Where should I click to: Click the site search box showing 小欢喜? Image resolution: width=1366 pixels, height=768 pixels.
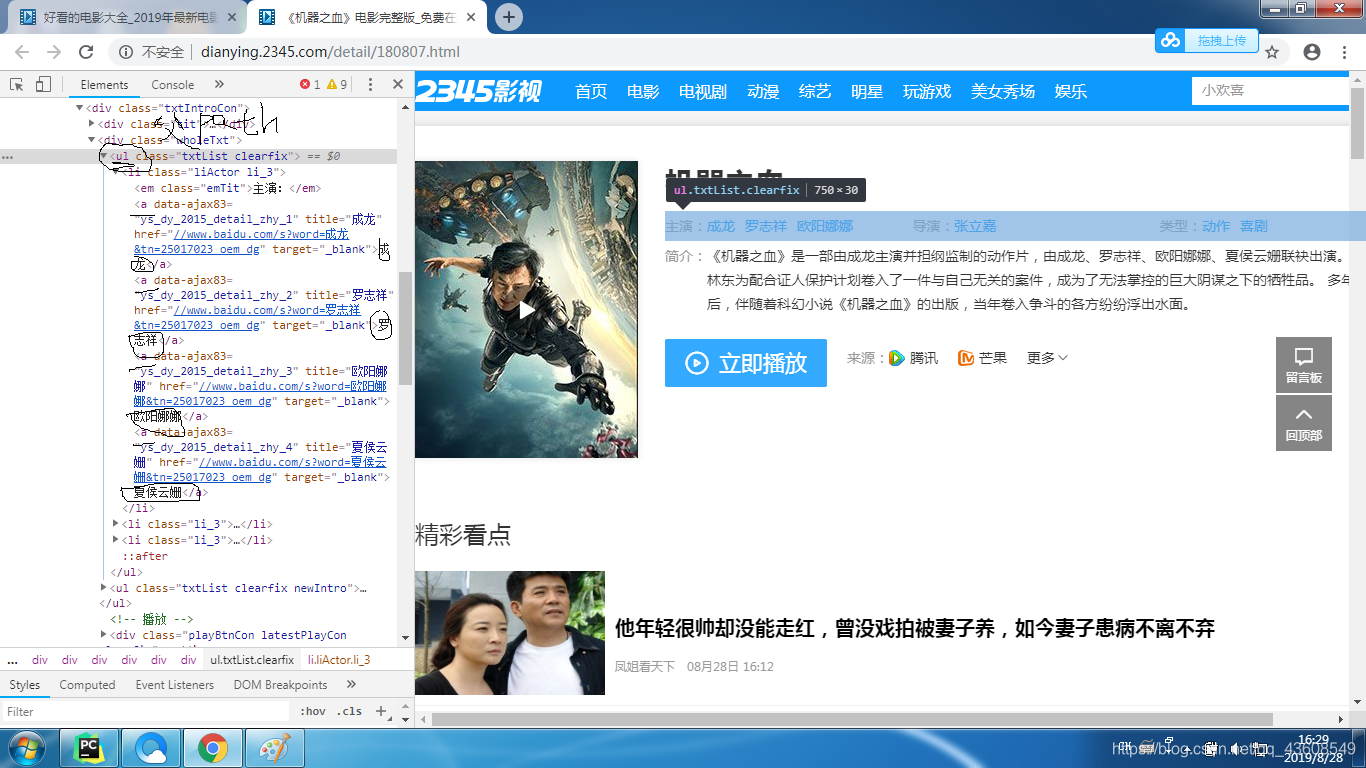click(x=1270, y=90)
